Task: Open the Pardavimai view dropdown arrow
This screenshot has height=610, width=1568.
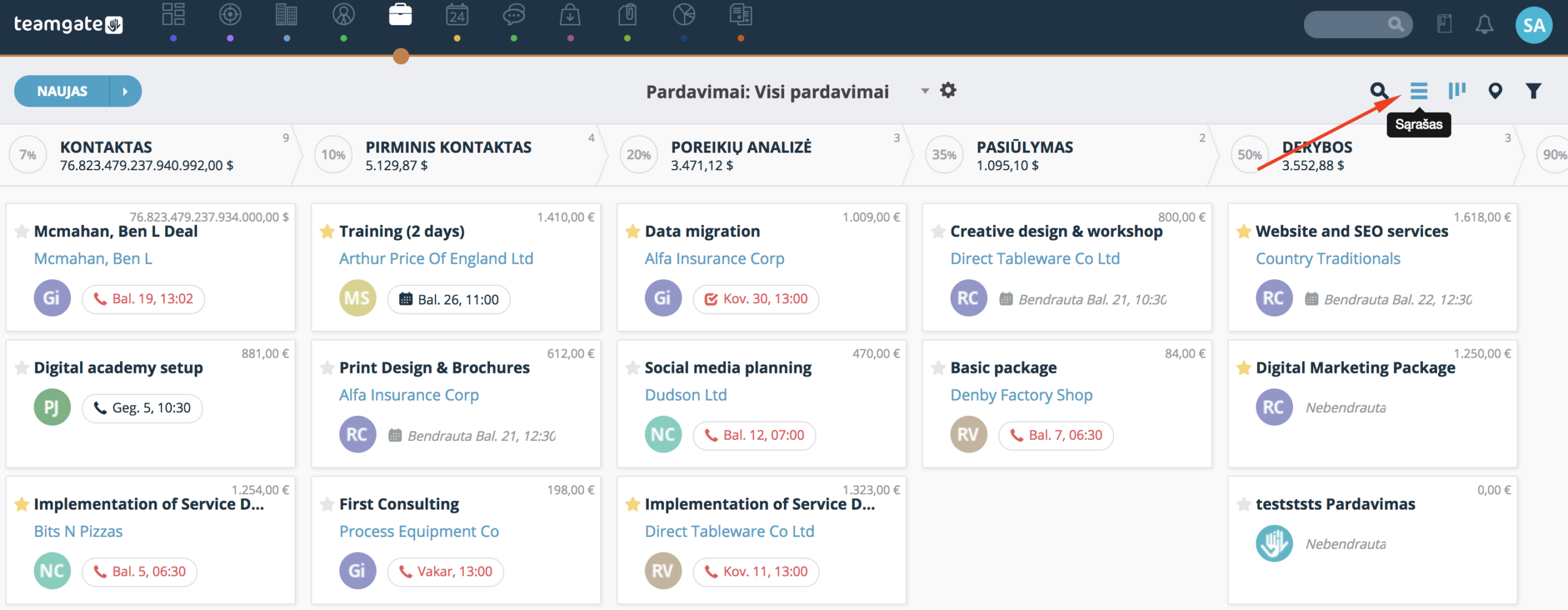Action: [925, 91]
